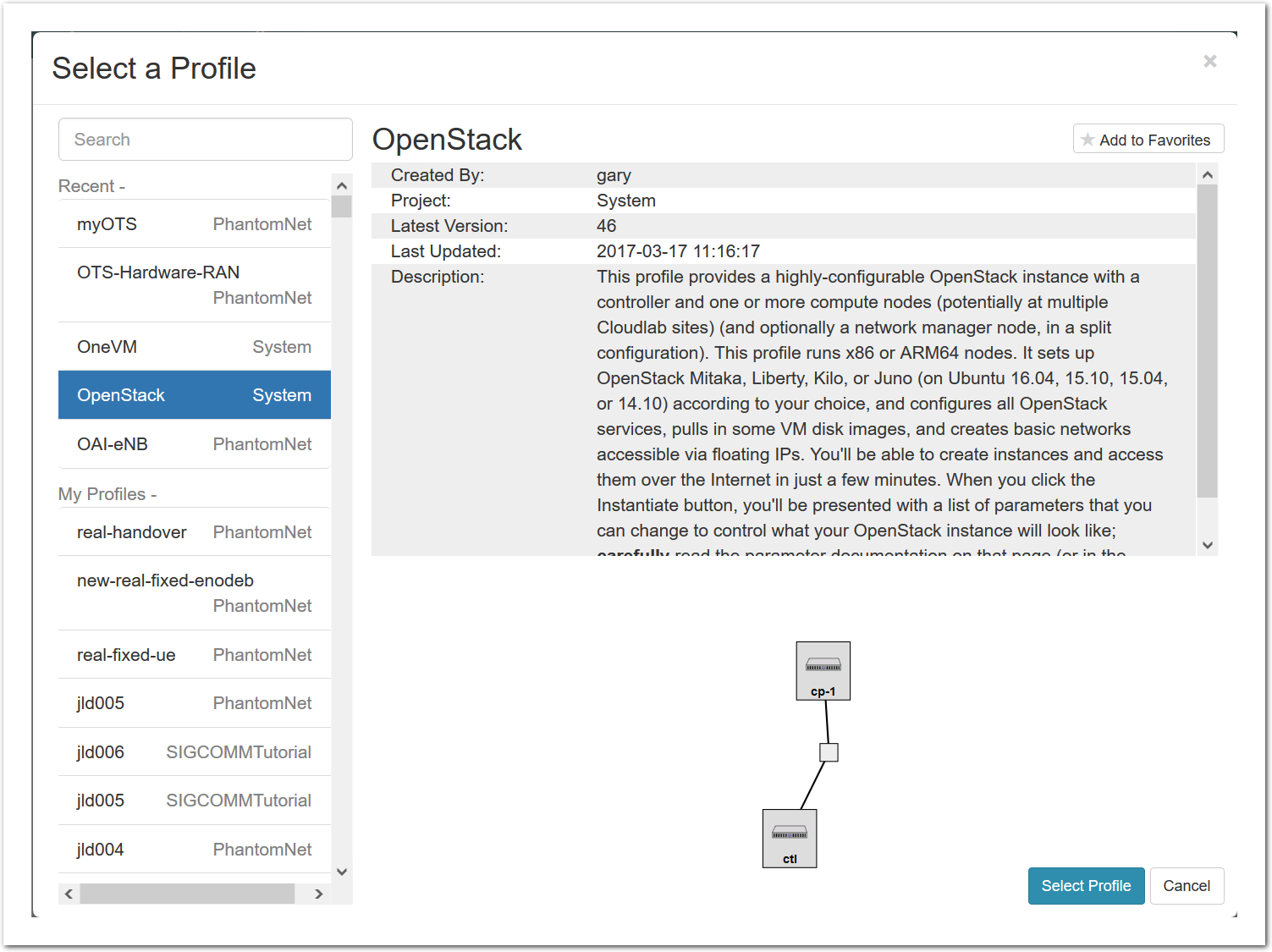Image resolution: width=1272 pixels, height=952 pixels.
Task: Cancel the profile selection dialog
Action: (1187, 886)
